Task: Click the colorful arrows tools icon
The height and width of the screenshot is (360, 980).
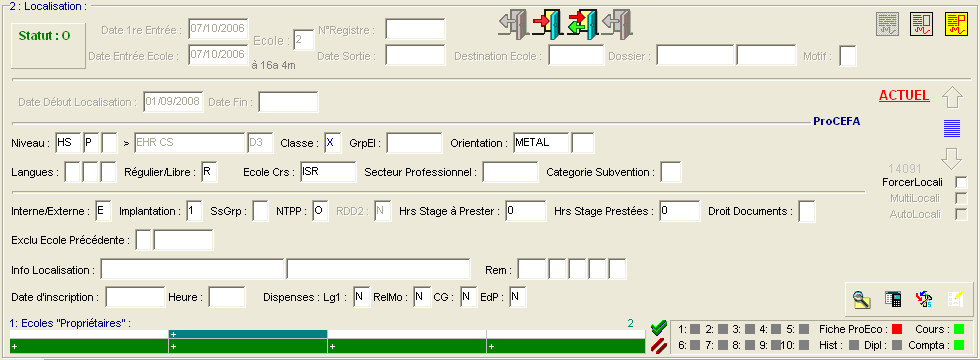Action: tap(924, 299)
